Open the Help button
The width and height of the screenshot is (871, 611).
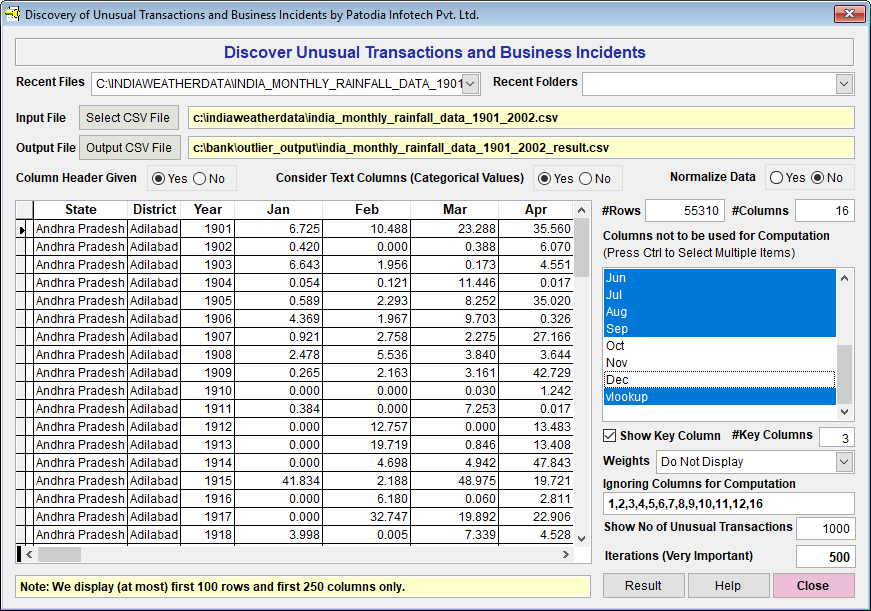(x=728, y=586)
